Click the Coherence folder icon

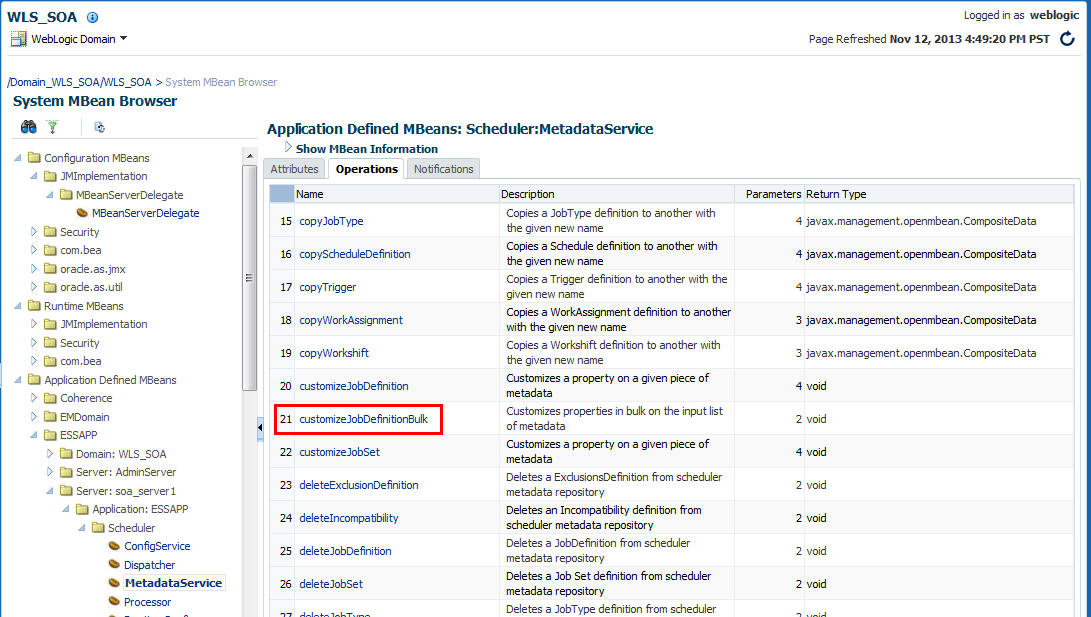50,398
